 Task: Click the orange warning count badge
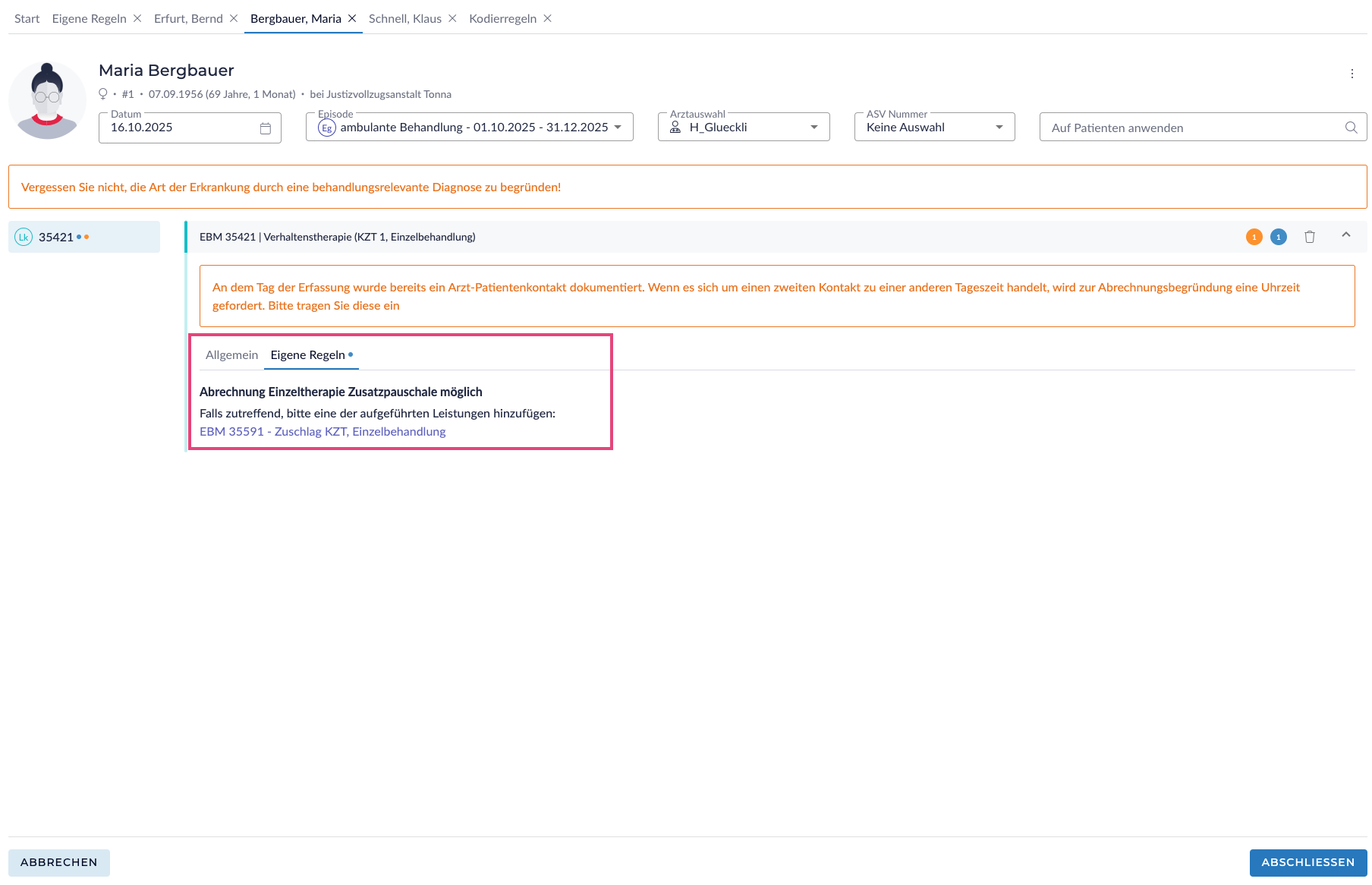click(1254, 237)
